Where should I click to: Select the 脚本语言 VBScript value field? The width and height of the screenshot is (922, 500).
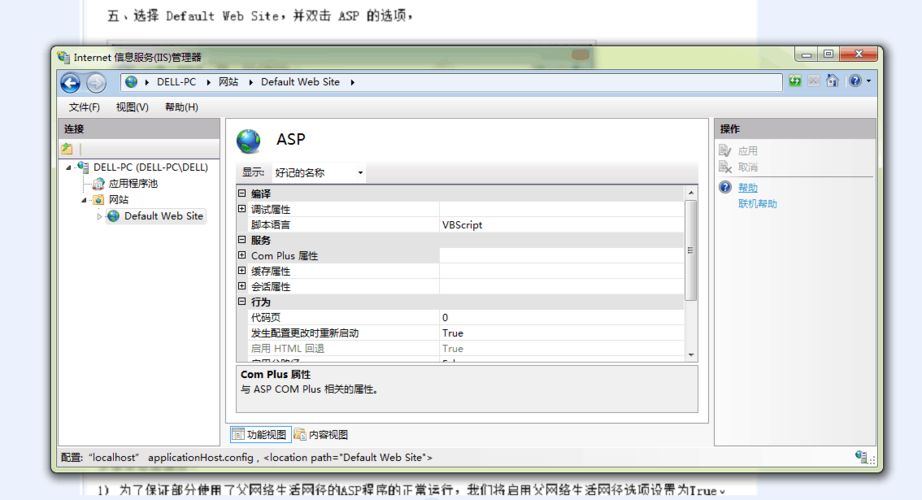pyautogui.click(x=562, y=225)
